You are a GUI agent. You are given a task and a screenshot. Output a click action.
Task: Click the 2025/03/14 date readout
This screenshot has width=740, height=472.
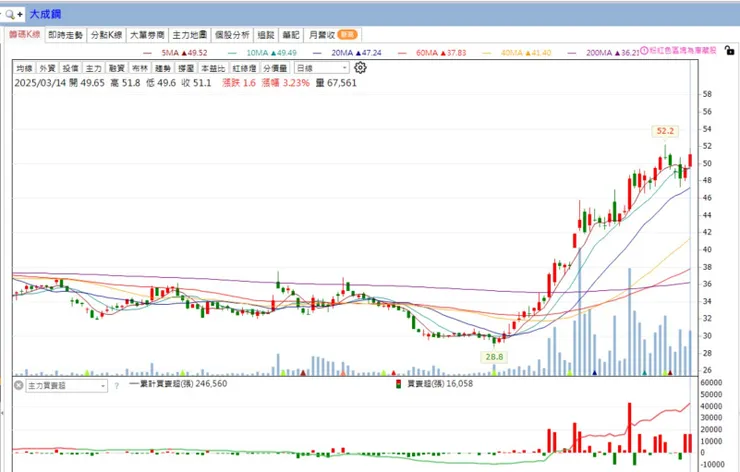pos(41,83)
